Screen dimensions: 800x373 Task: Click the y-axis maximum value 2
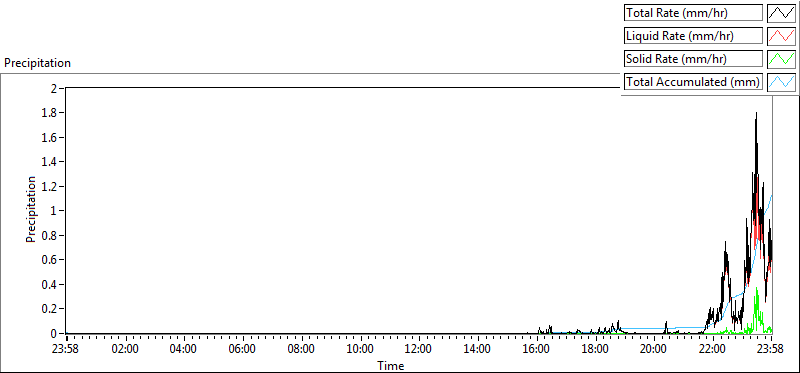[x=53, y=88]
